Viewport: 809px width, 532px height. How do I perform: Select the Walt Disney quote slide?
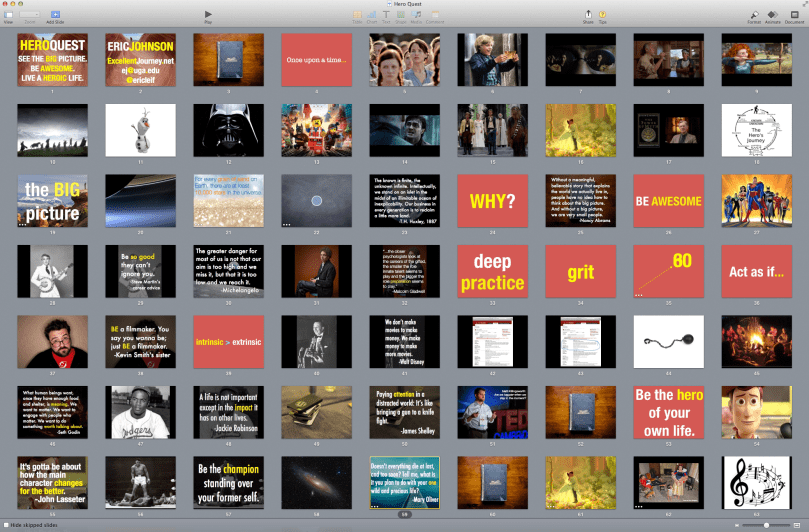[404, 342]
